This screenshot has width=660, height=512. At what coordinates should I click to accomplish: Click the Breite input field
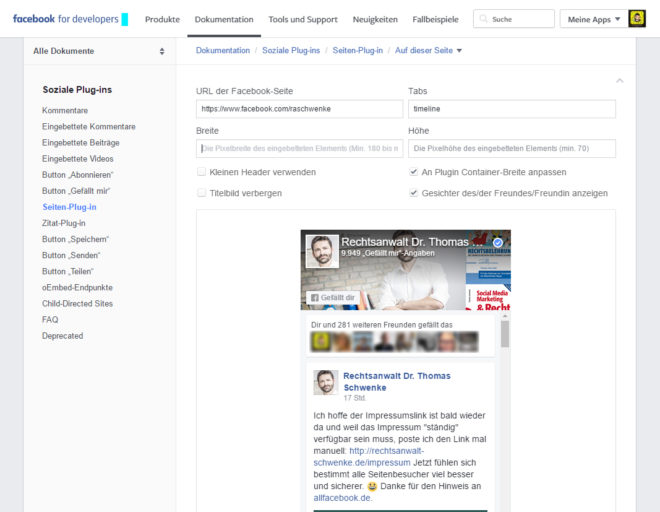coord(299,149)
